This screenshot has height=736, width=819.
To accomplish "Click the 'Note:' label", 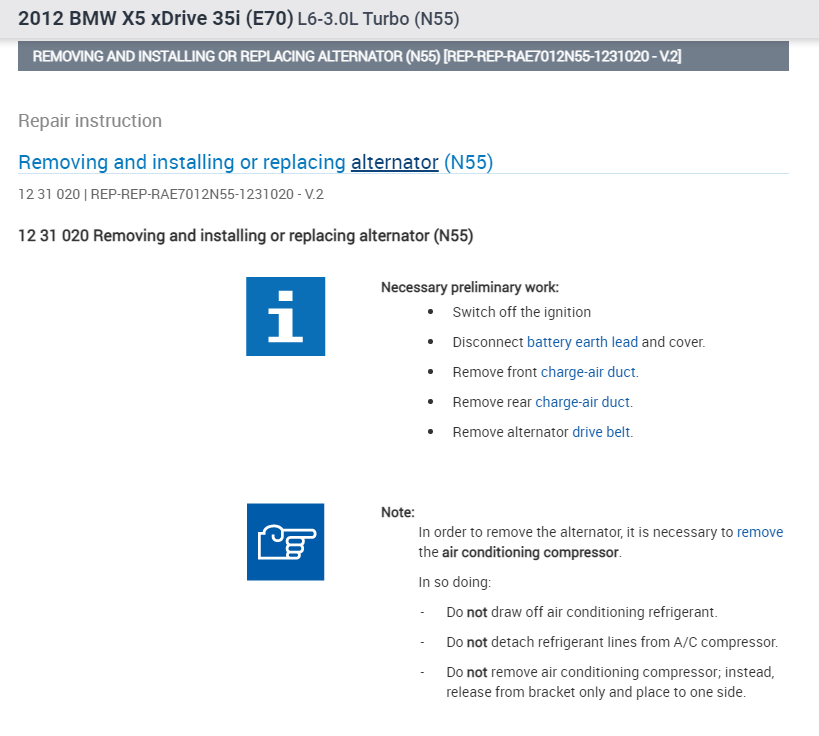I will [x=397, y=512].
